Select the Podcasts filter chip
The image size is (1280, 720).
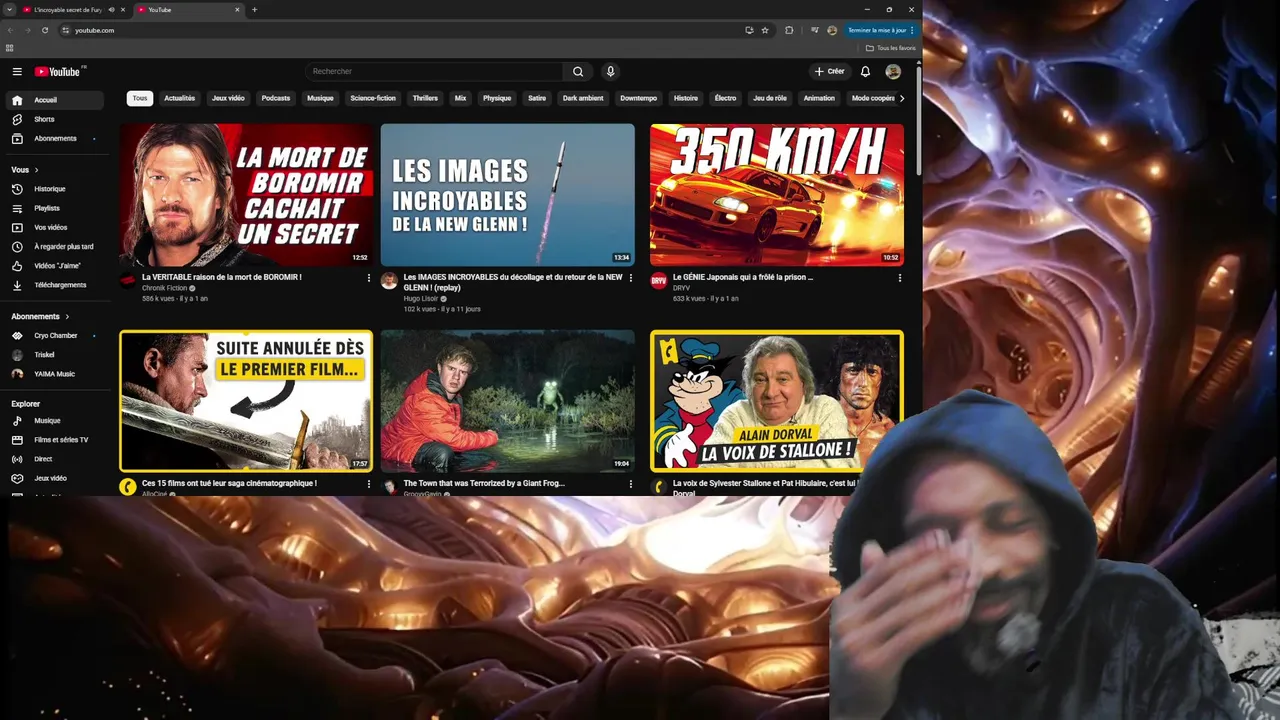pyautogui.click(x=276, y=98)
